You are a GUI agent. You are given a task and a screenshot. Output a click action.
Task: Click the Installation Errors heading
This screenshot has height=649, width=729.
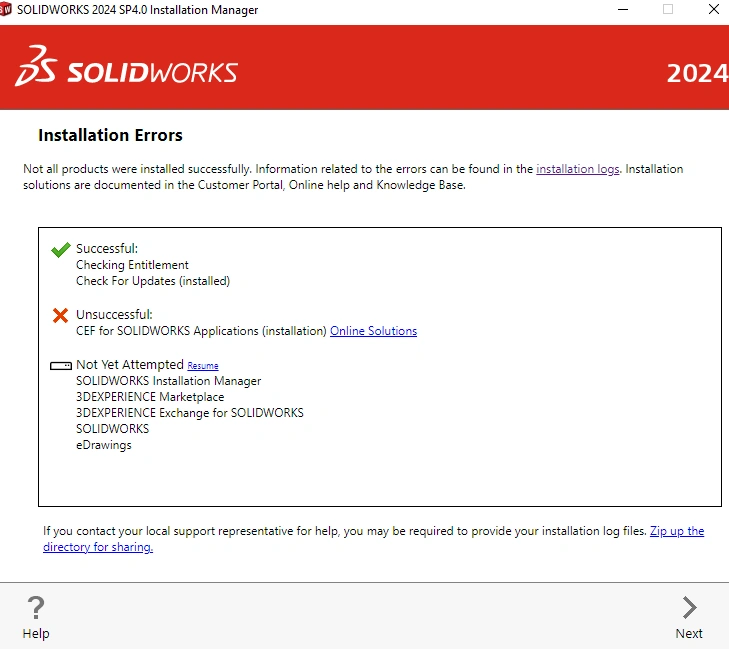coord(110,135)
